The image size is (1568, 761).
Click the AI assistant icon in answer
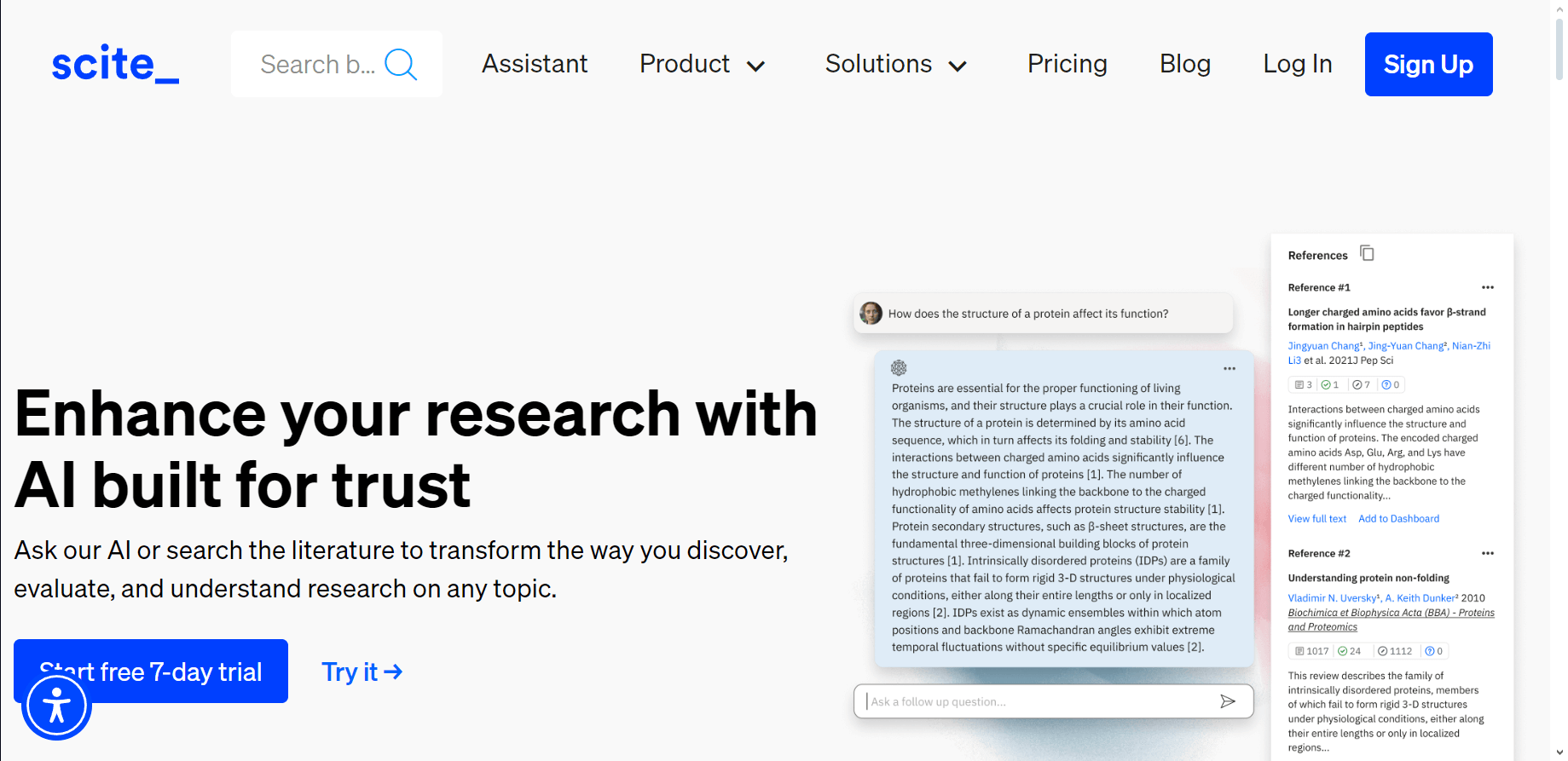click(899, 368)
